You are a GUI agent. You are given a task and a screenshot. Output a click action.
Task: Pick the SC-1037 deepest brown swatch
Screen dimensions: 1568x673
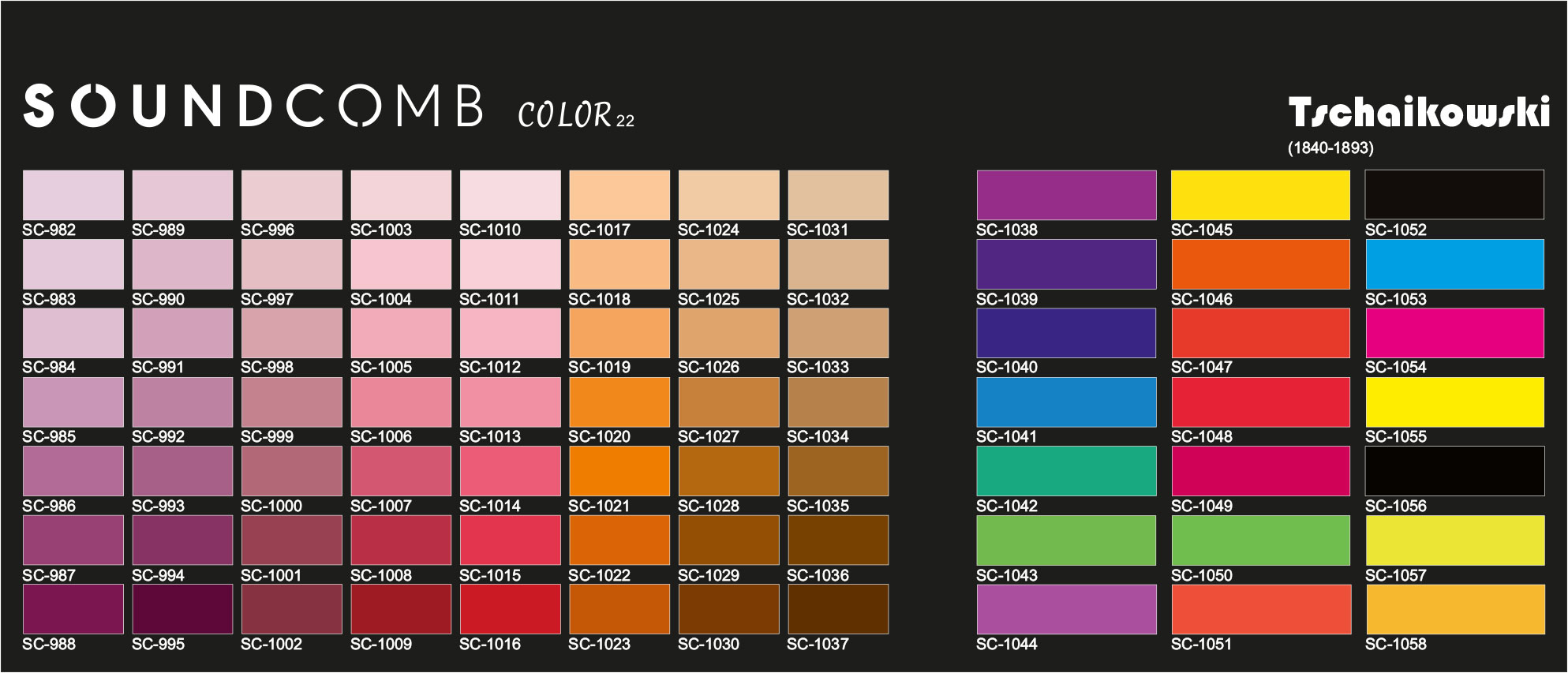pyautogui.click(x=838, y=609)
